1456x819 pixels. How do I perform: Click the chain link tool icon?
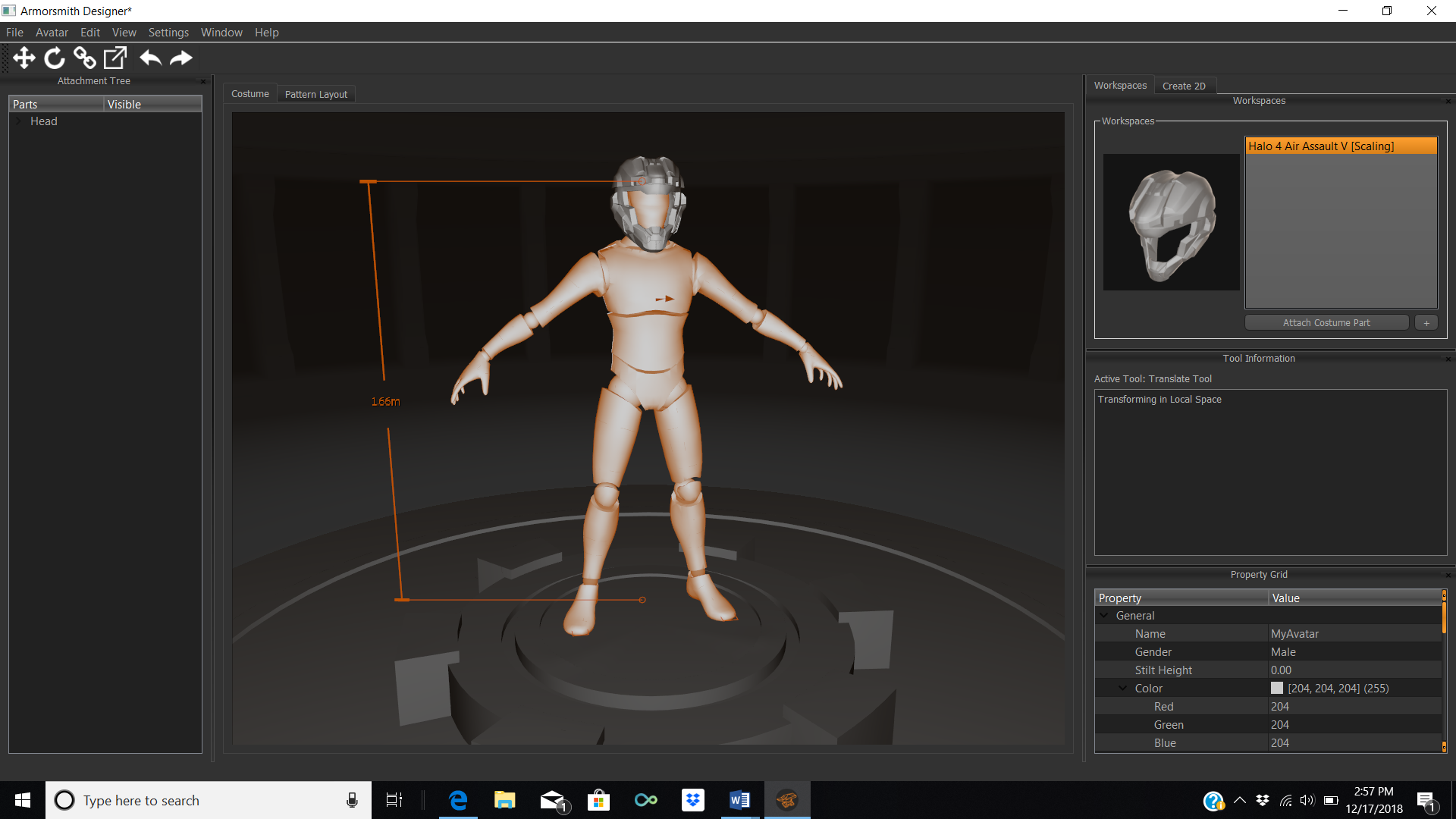point(84,58)
